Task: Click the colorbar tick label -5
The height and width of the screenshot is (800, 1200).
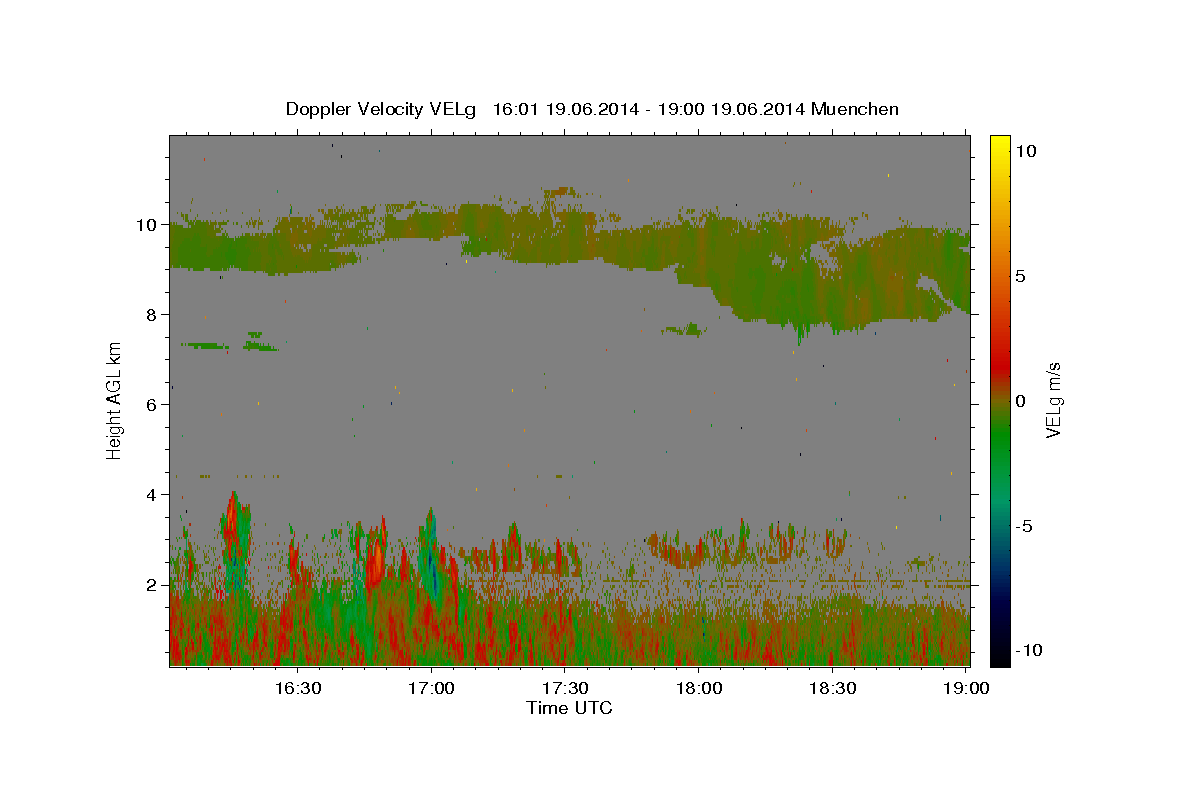Action: click(x=1023, y=526)
